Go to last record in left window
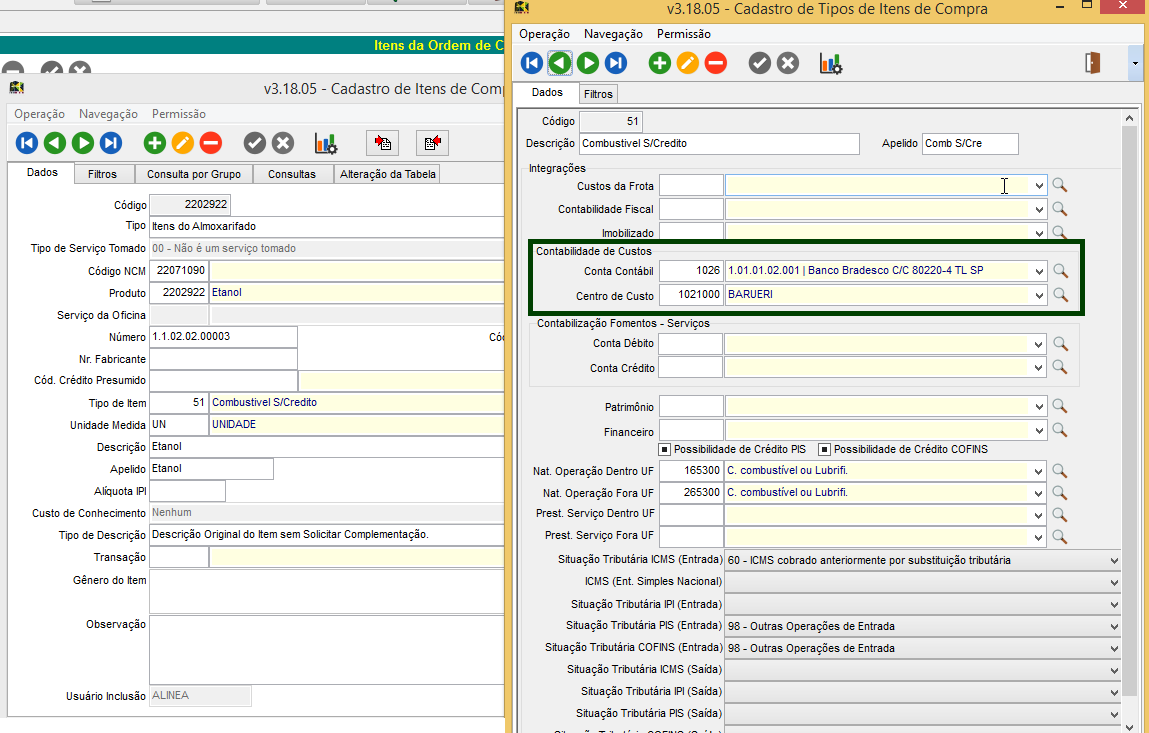Image resolution: width=1149 pixels, height=733 pixels. [x=111, y=143]
